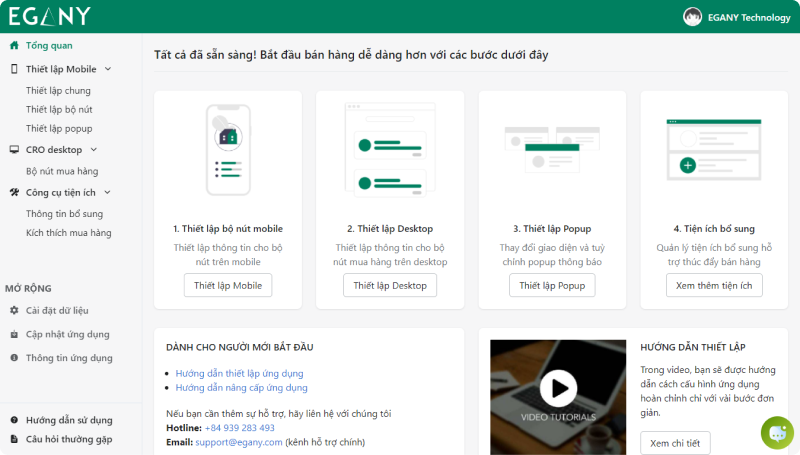Click the Thiết lập Mobile button
Screen dimensions: 800x455
(227, 285)
